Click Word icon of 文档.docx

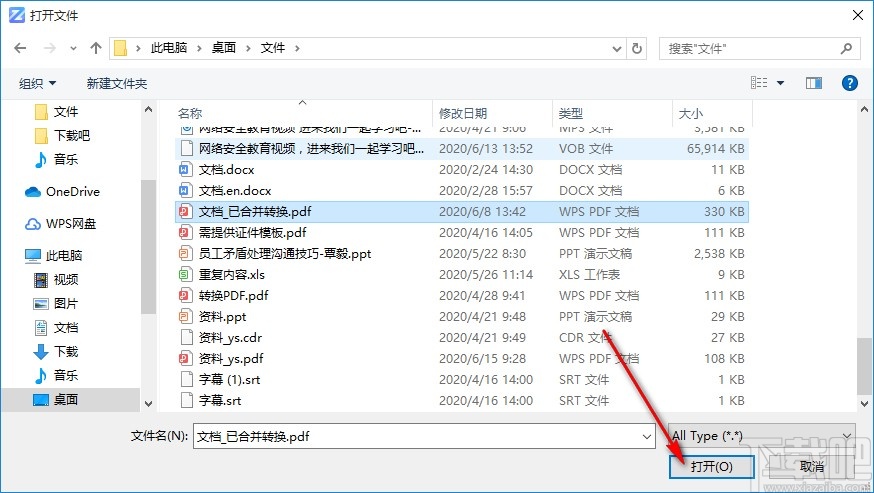coord(186,170)
